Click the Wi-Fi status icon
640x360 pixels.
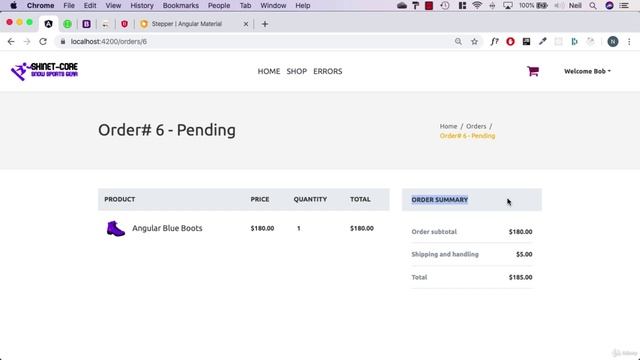[x=477, y=5]
